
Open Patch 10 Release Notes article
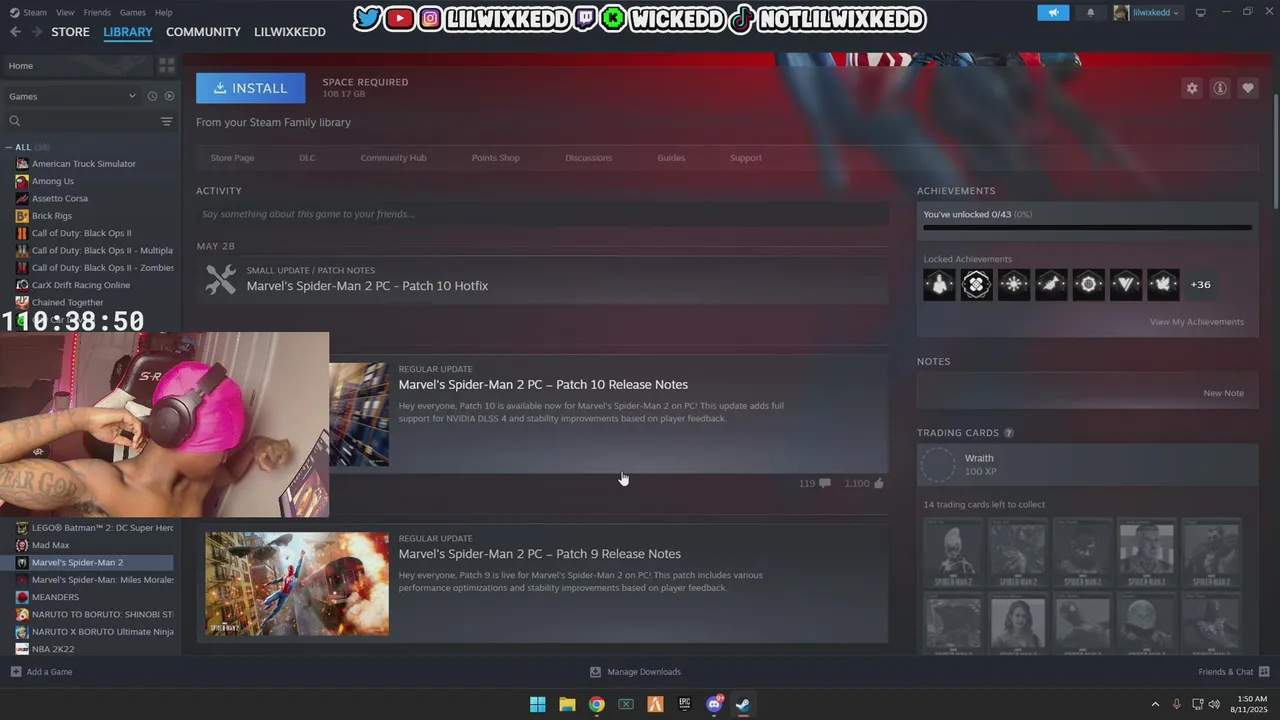point(543,385)
